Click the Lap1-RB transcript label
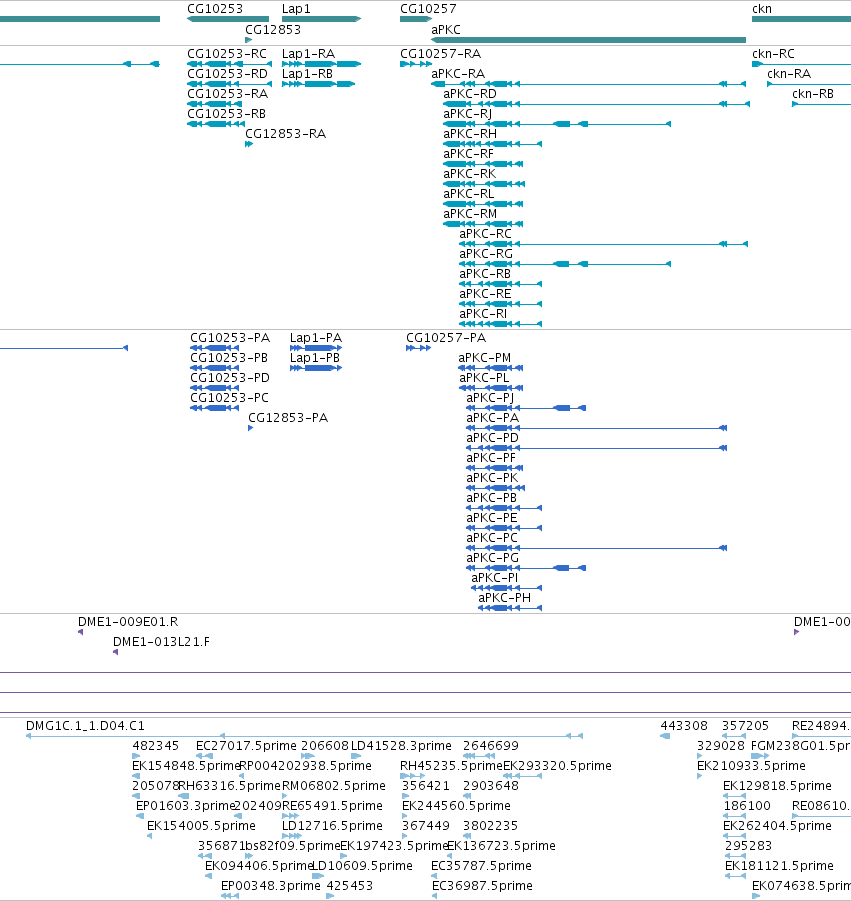The height and width of the screenshot is (901, 851). [307, 74]
